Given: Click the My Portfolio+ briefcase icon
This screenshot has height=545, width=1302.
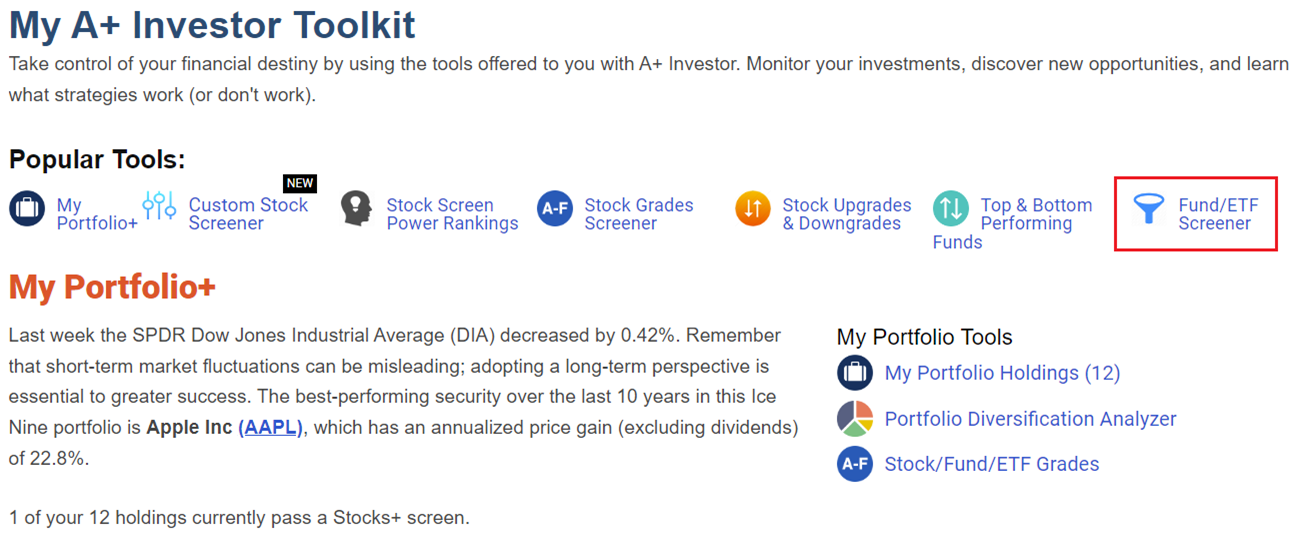Looking at the screenshot, I should (x=27, y=209).
